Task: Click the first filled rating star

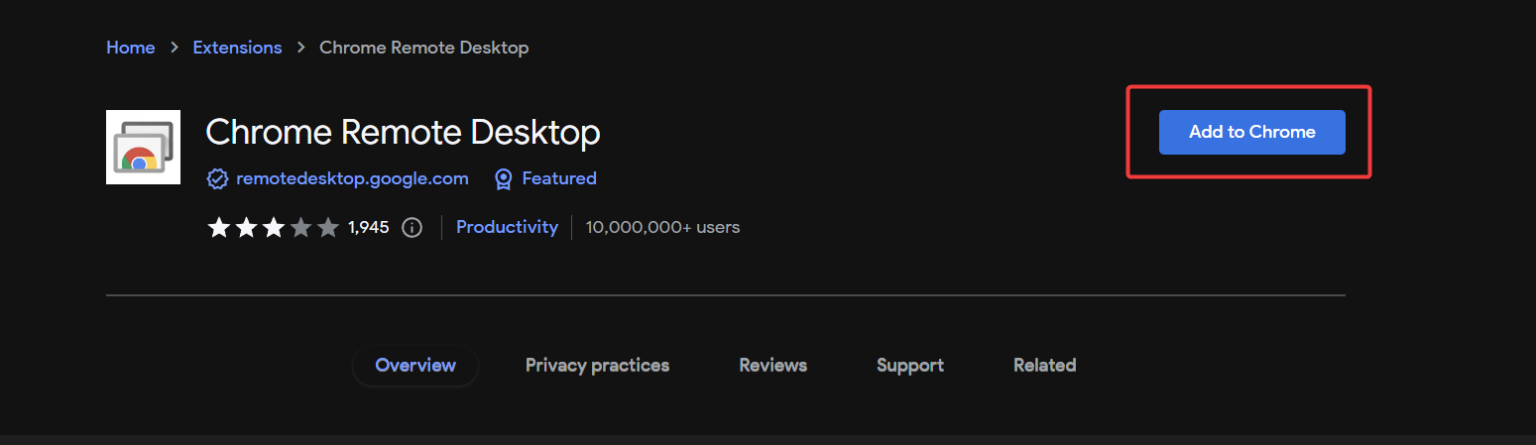Action: click(218, 228)
